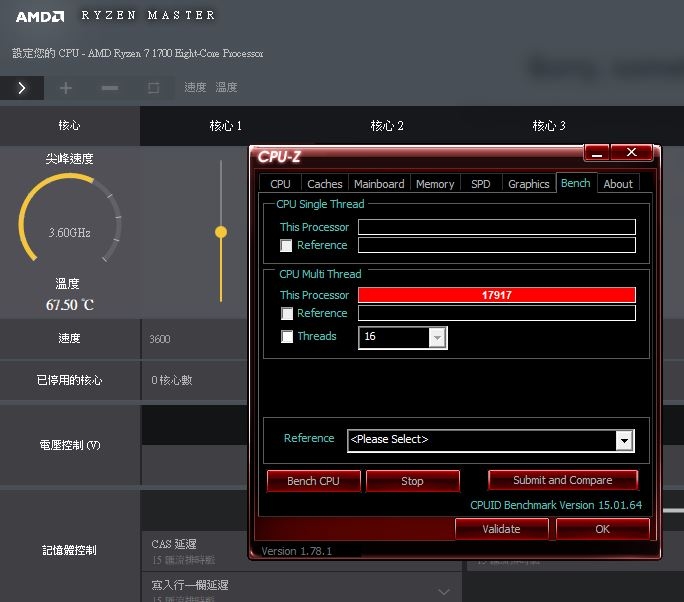Click the Single Thread This Processor bar
Screen dimensions: 684x602
(x=496, y=227)
